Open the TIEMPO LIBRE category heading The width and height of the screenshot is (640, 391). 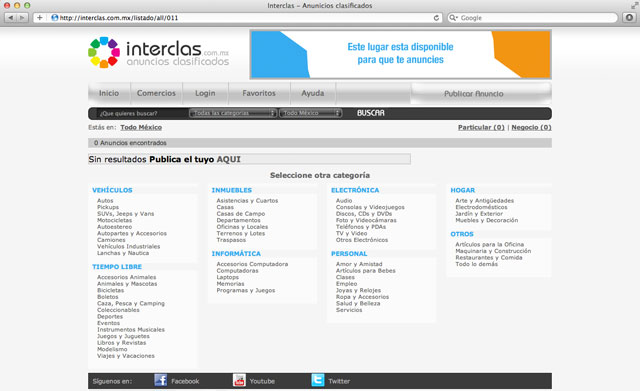pos(117,267)
